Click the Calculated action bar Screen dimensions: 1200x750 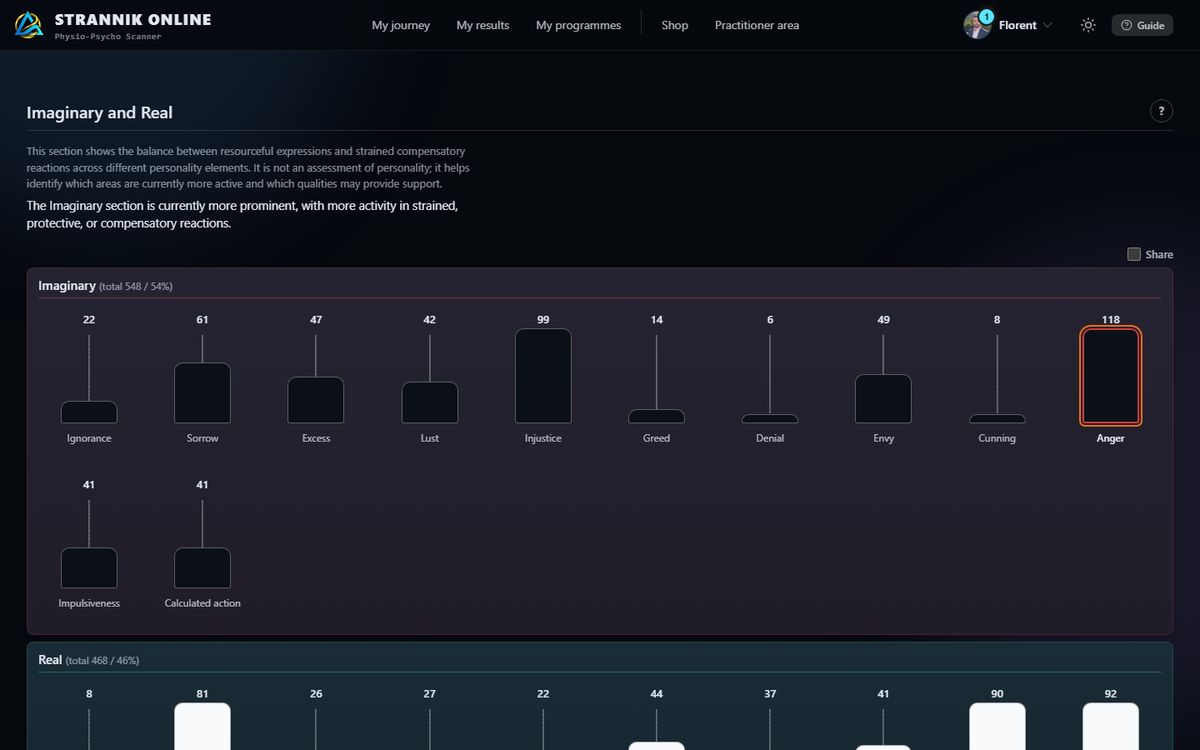point(202,568)
